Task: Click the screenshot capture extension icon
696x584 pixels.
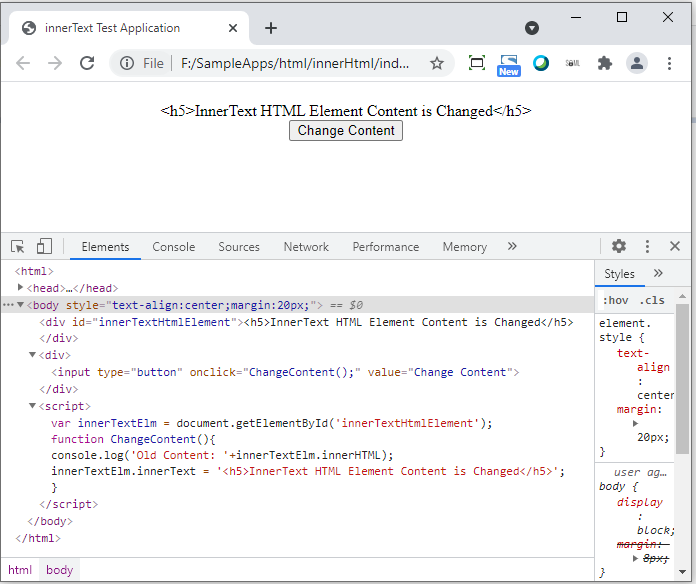Action: point(477,63)
